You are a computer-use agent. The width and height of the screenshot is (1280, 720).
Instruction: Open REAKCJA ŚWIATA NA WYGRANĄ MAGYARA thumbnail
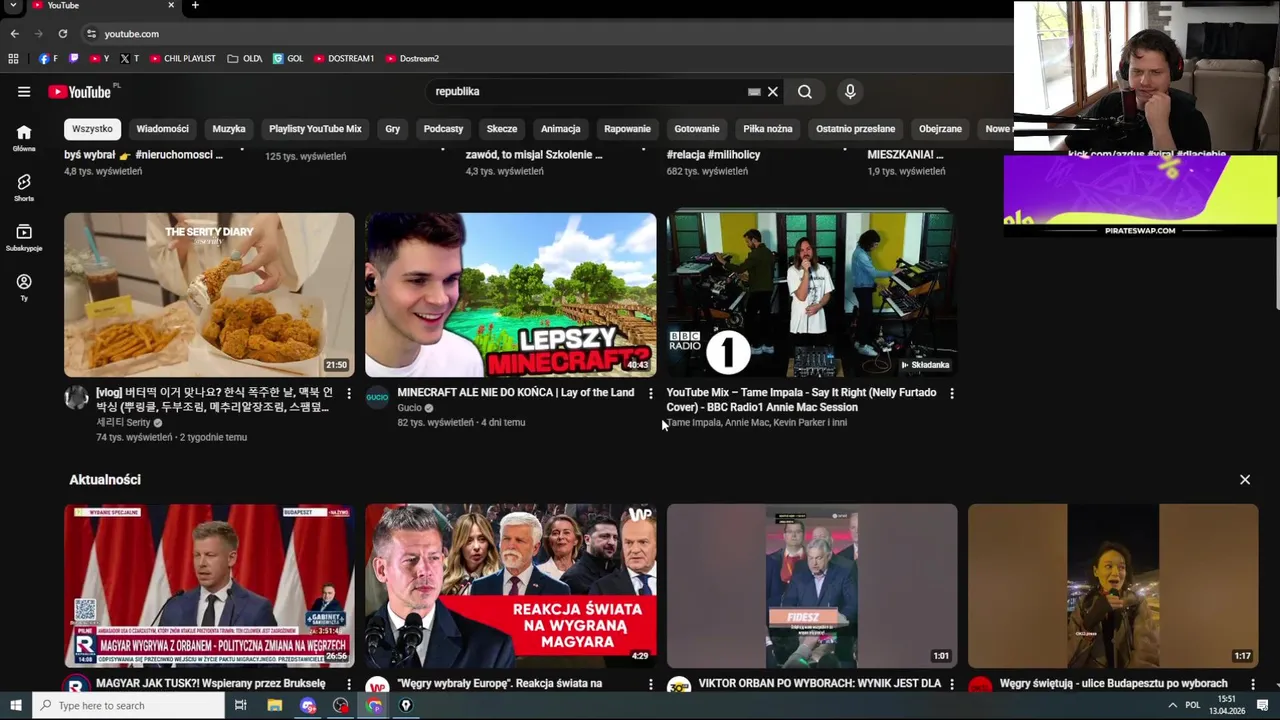coord(511,586)
